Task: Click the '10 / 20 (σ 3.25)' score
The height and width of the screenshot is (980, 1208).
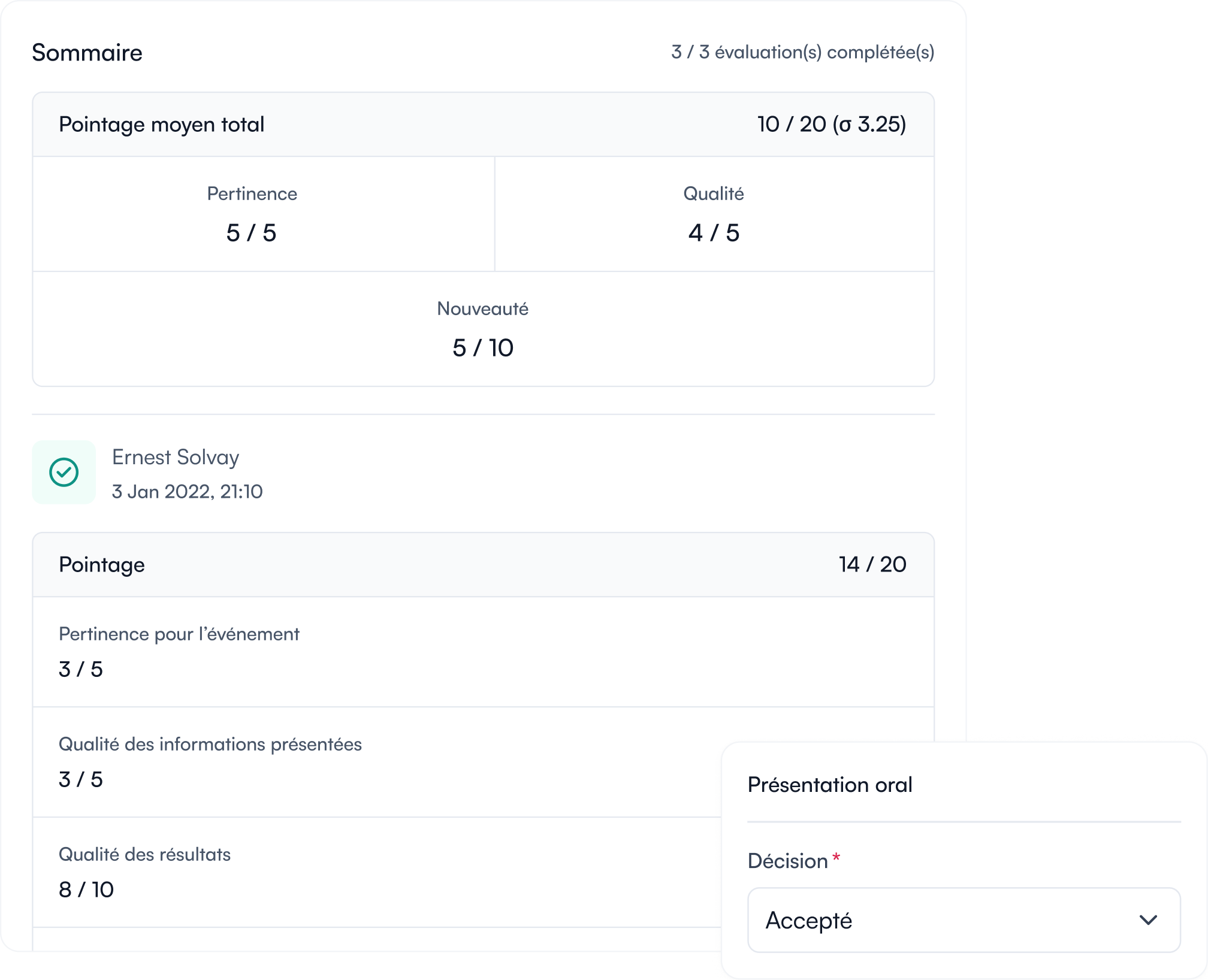Action: 832,125
